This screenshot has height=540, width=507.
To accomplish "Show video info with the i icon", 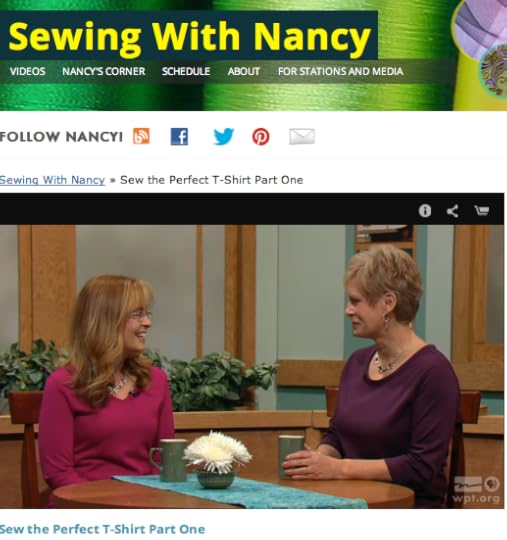I will 425,210.
